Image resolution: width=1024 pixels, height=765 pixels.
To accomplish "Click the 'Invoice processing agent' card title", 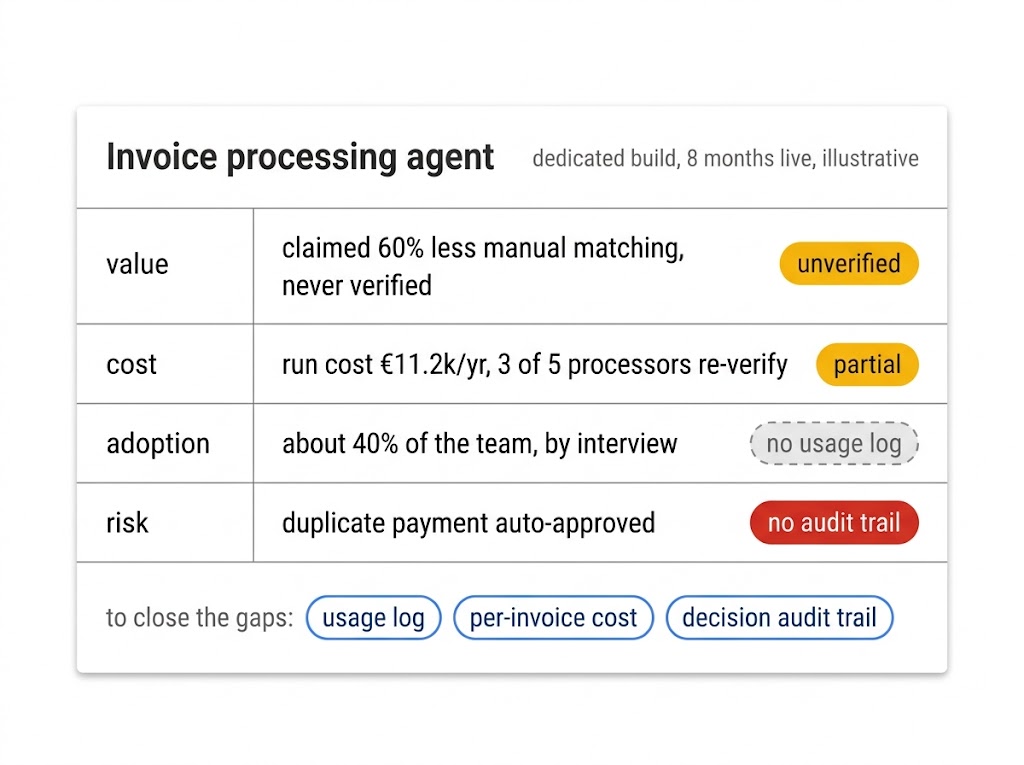I will tap(300, 157).
